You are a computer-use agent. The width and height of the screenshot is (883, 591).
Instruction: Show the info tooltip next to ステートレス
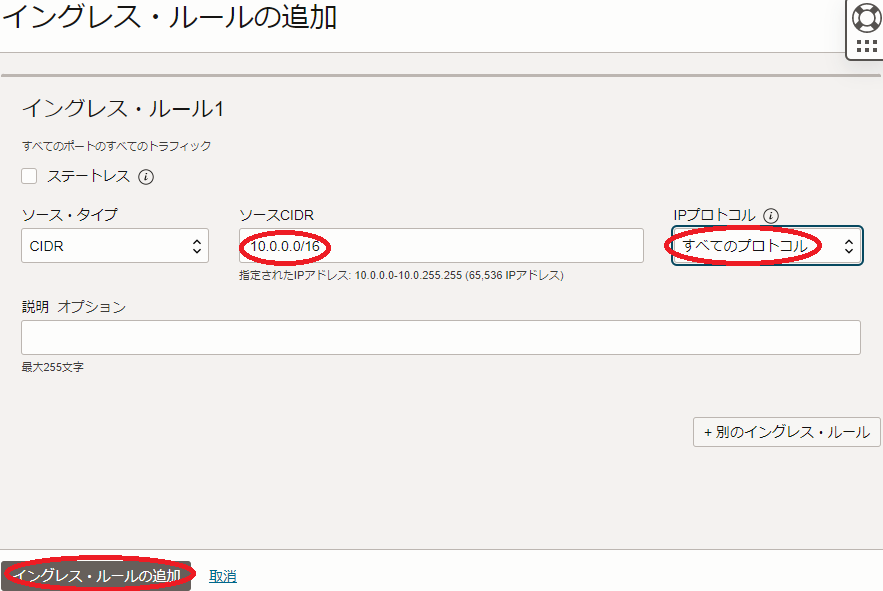(x=146, y=177)
